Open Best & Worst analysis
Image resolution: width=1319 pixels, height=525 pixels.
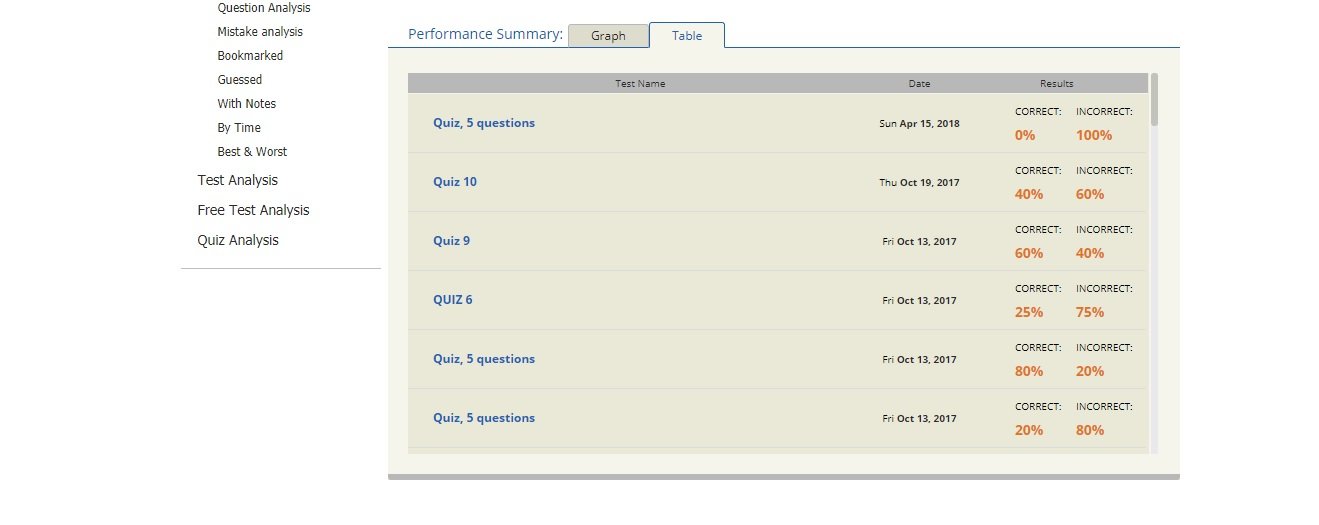tap(252, 152)
